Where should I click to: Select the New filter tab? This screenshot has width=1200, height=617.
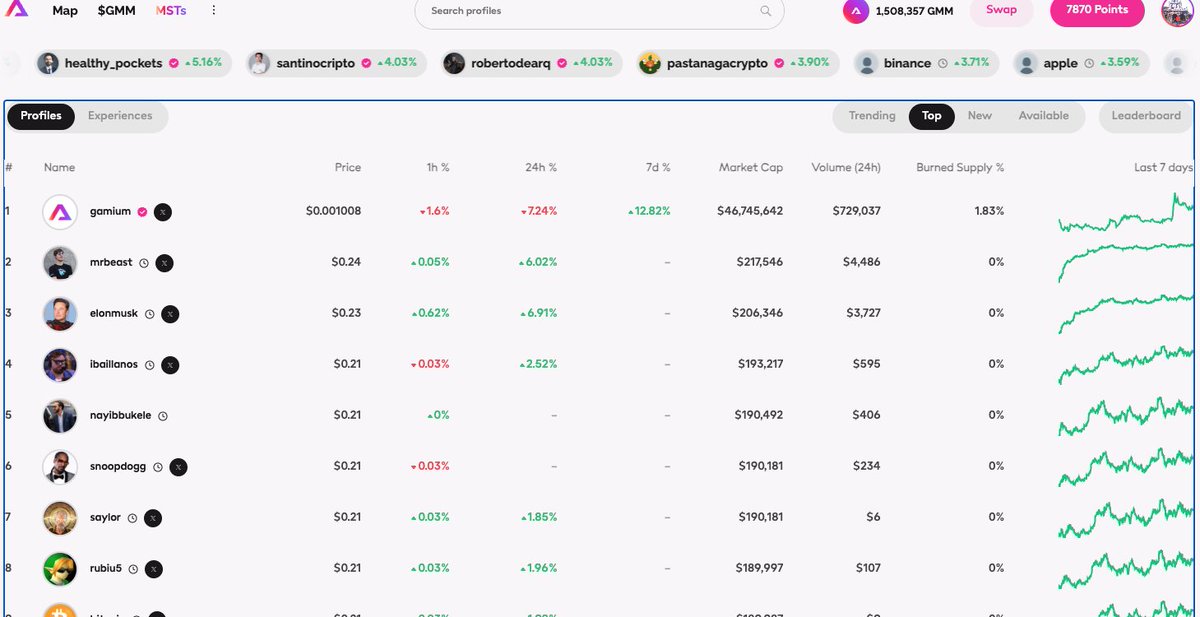[x=980, y=116]
